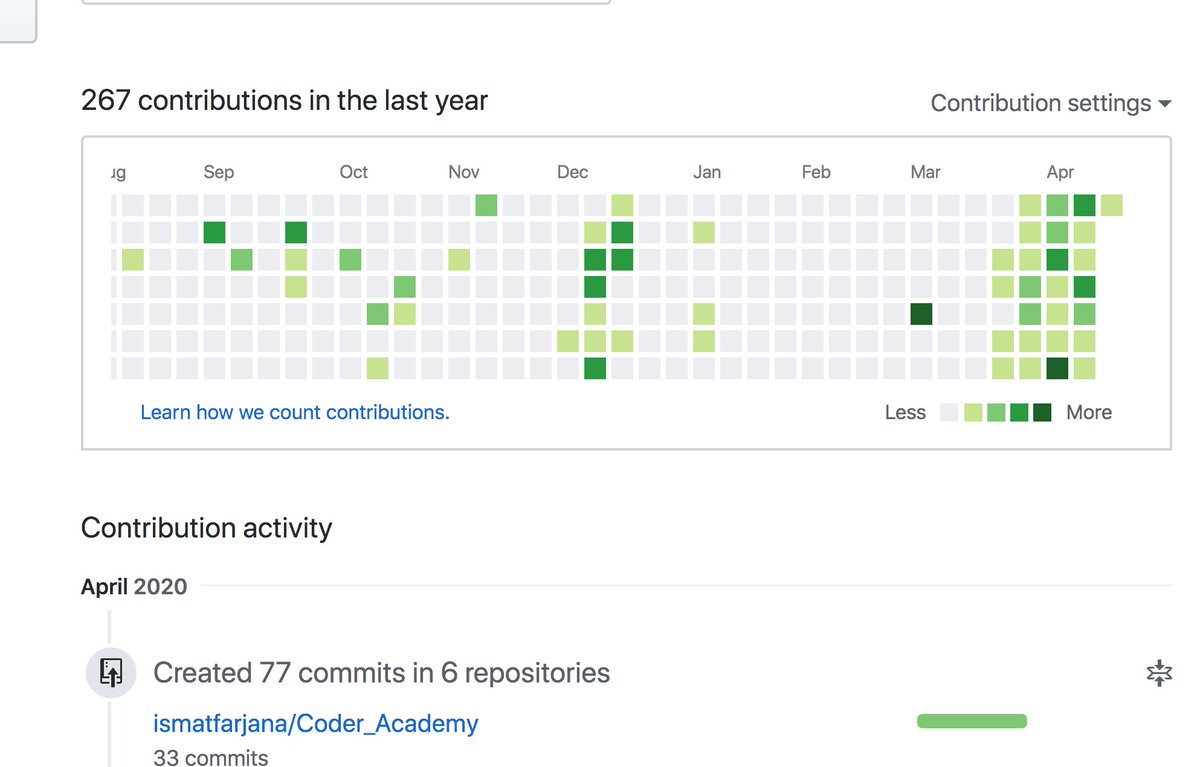Image resolution: width=1200 pixels, height=767 pixels.
Task: Click the Sep month label
Action: (218, 172)
